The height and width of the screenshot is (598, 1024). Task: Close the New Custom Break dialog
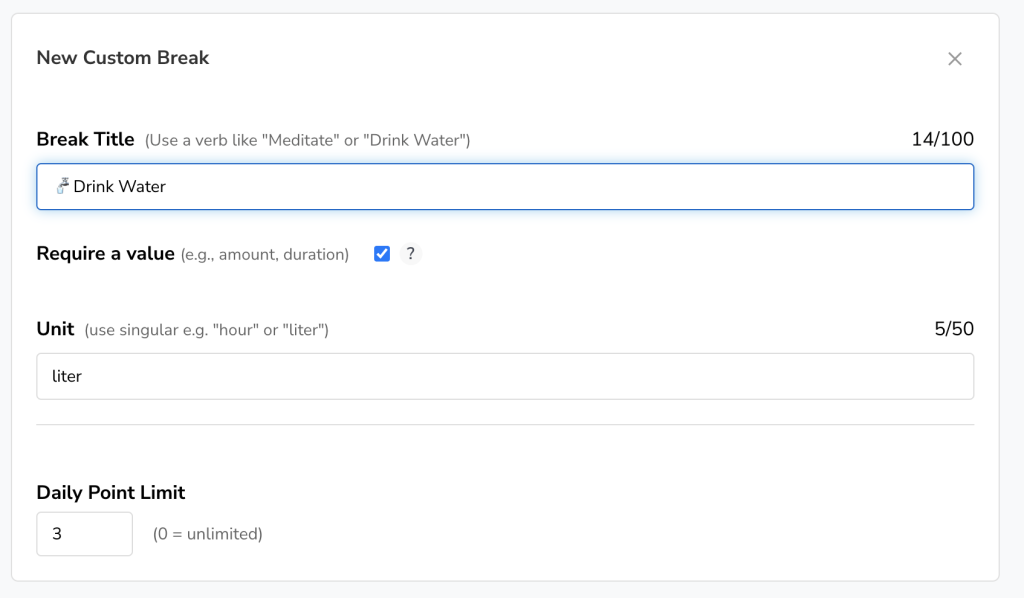click(x=954, y=59)
